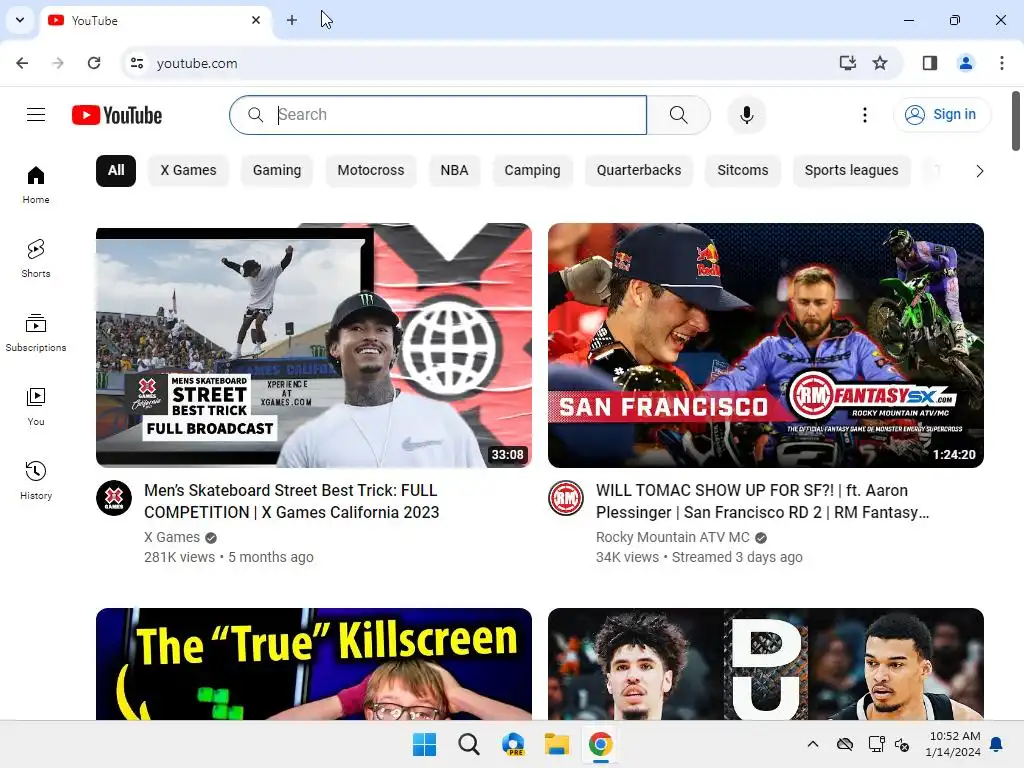Open the basketball players video thumbnail
1024x768 pixels.
[x=765, y=664]
